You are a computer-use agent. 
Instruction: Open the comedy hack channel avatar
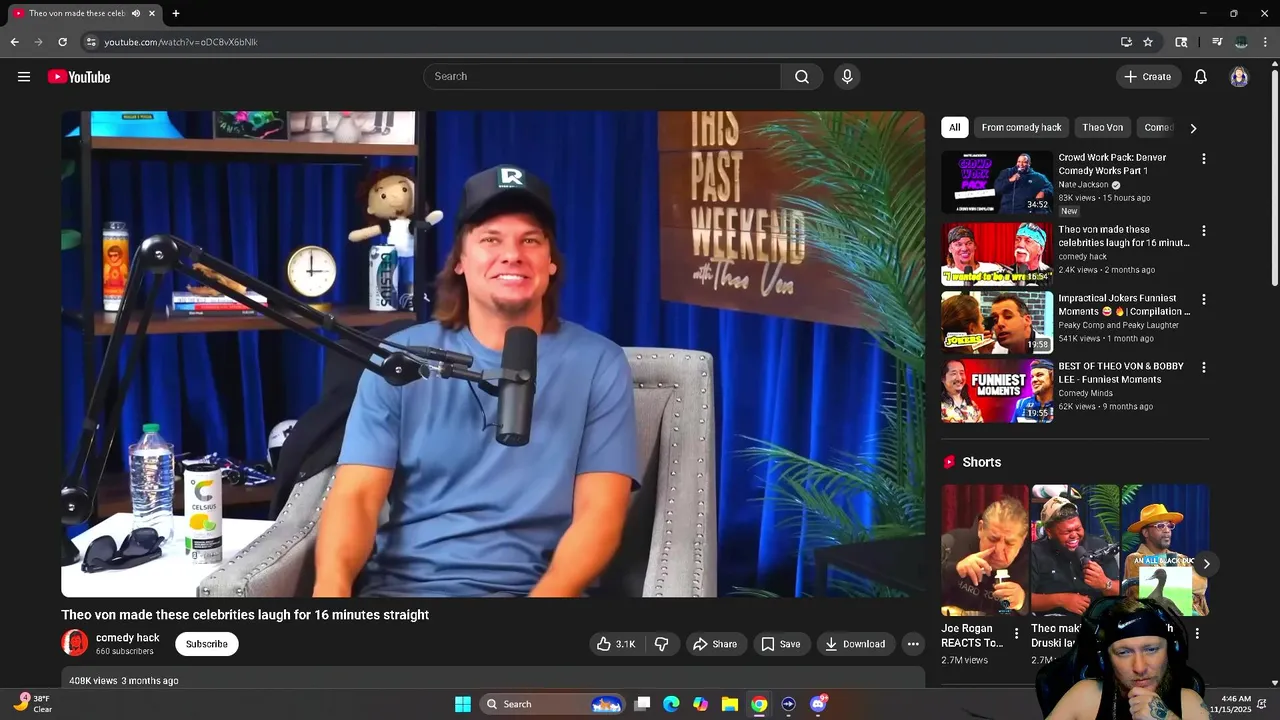75,643
